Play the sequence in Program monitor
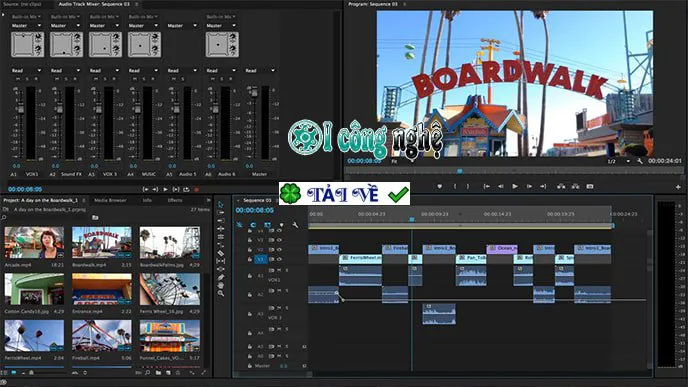 click(x=515, y=186)
